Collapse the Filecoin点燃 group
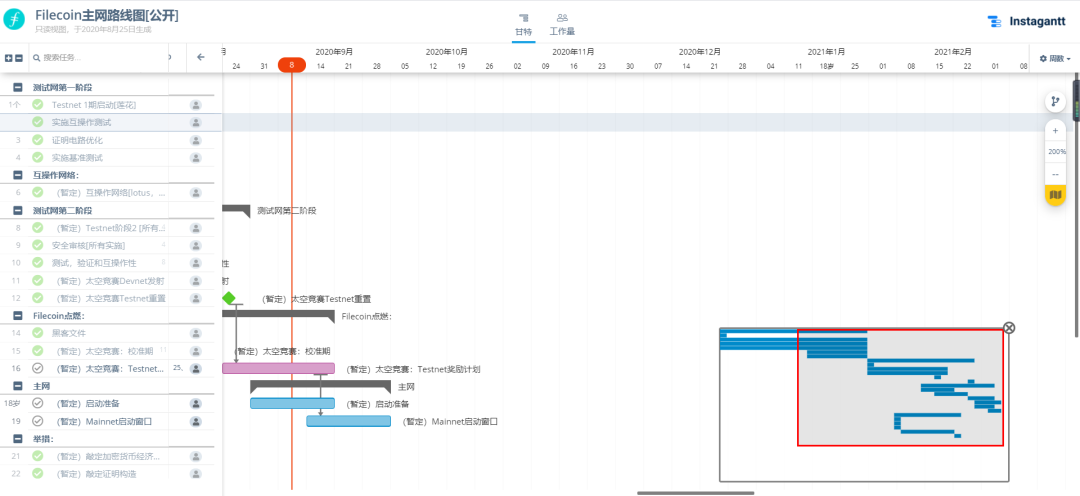Viewport: 1080px width, 496px height. point(19,316)
